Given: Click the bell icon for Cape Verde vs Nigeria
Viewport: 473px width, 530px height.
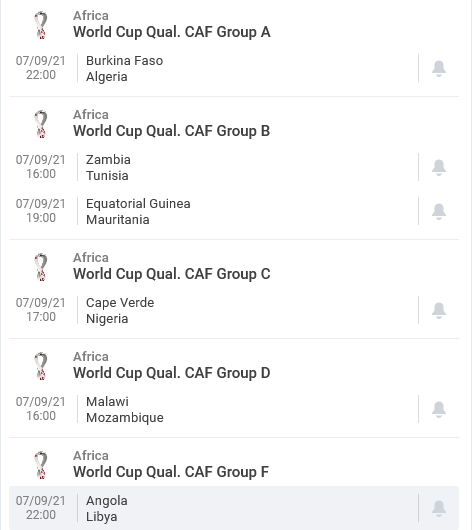Looking at the screenshot, I should coord(439,310).
